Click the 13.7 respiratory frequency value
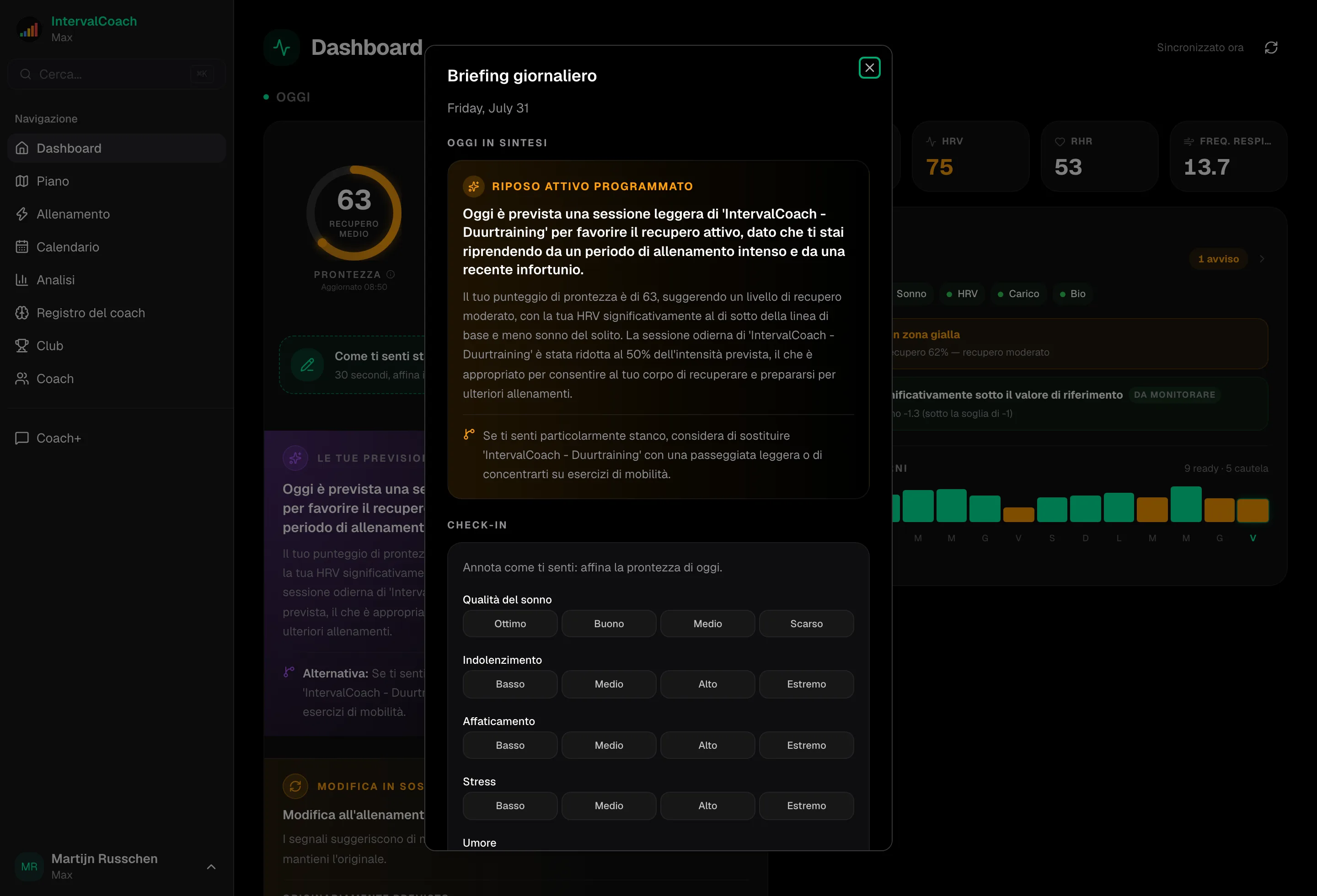Viewport: 1317px width, 896px height. point(1207,167)
